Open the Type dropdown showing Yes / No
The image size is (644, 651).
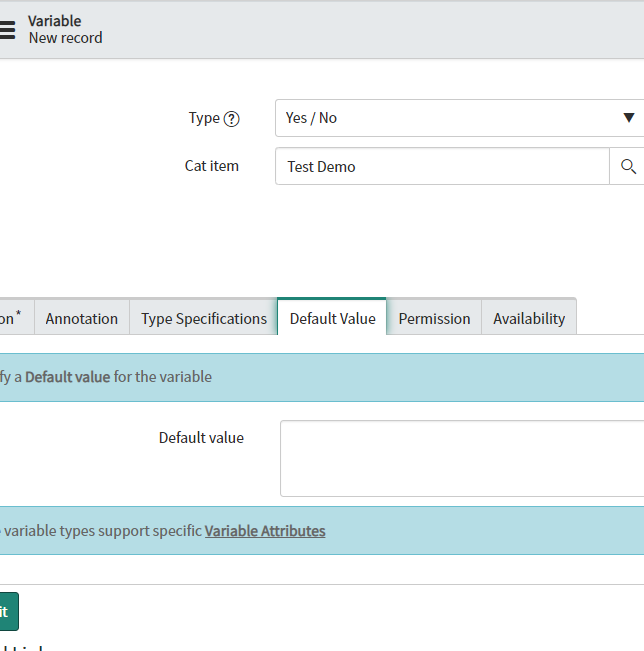(460, 118)
